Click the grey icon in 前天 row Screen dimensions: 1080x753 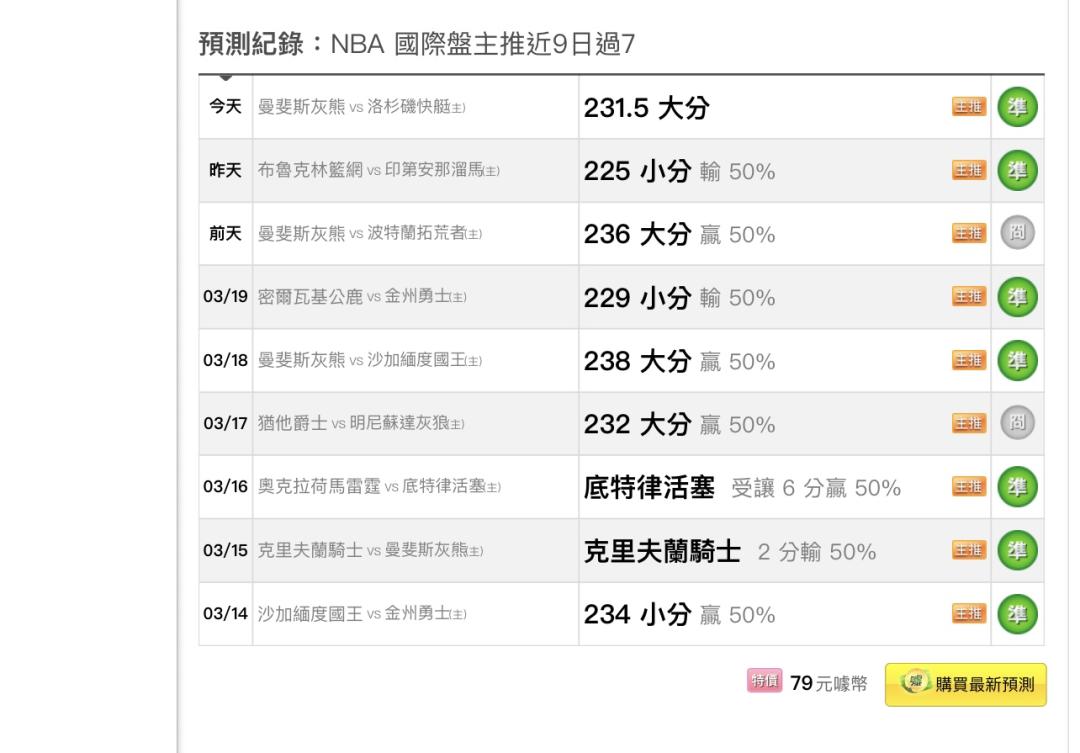(x=1017, y=233)
